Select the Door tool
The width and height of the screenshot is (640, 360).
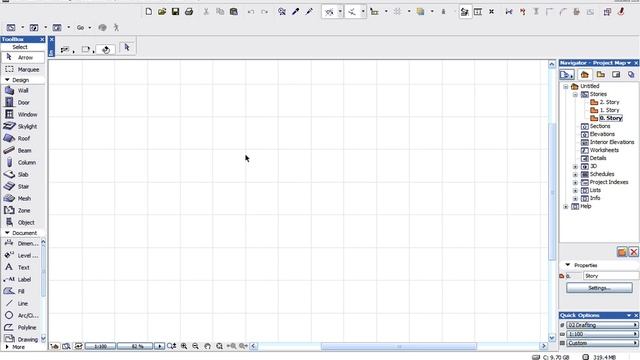coord(22,102)
